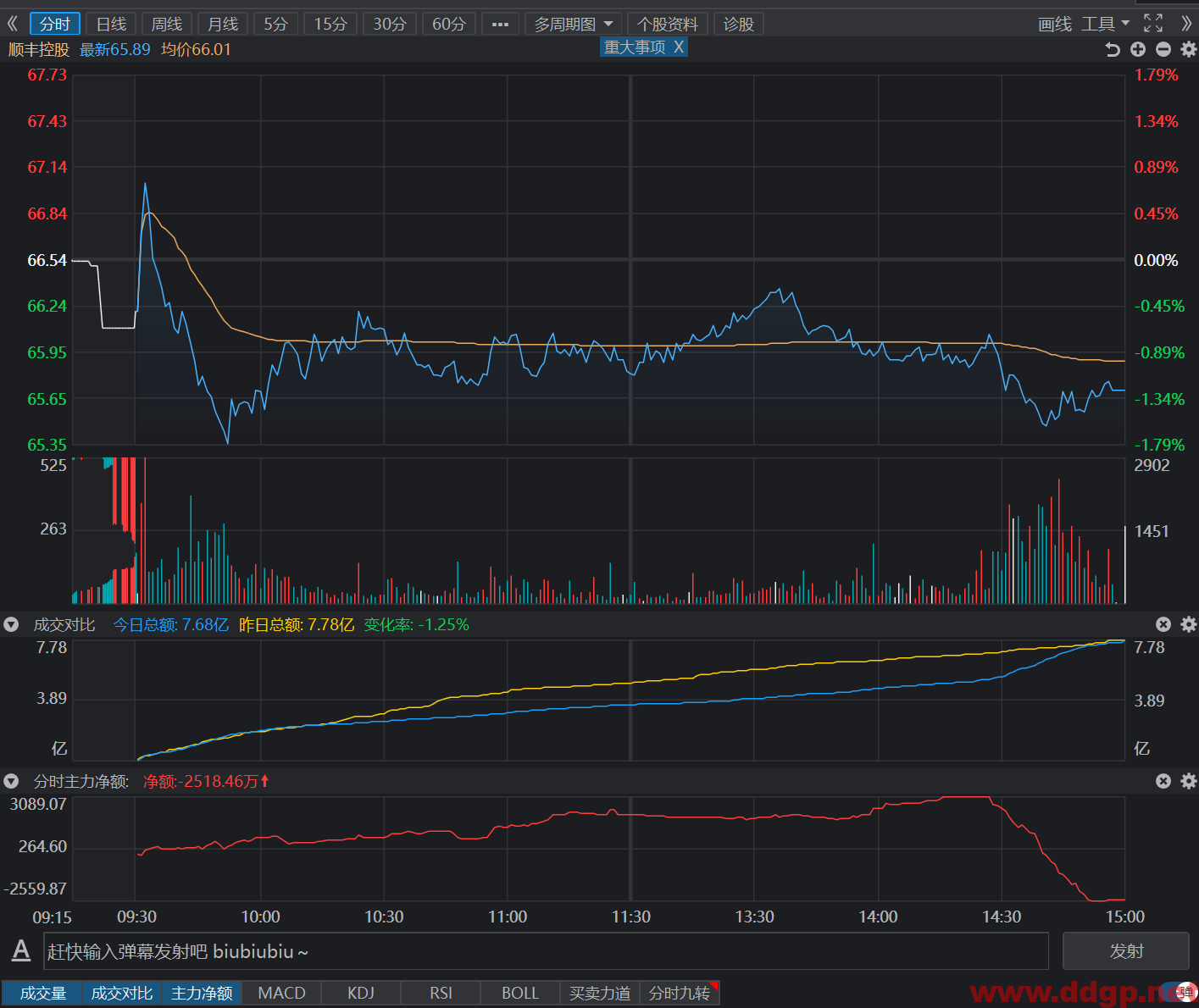The width and height of the screenshot is (1199, 1008).
Task: Toggle BOLL indicator
Action: click(x=520, y=993)
